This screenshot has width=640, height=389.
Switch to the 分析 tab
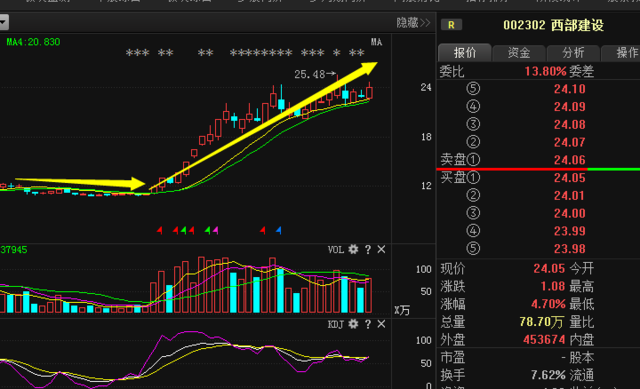click(x=573, y=53)
